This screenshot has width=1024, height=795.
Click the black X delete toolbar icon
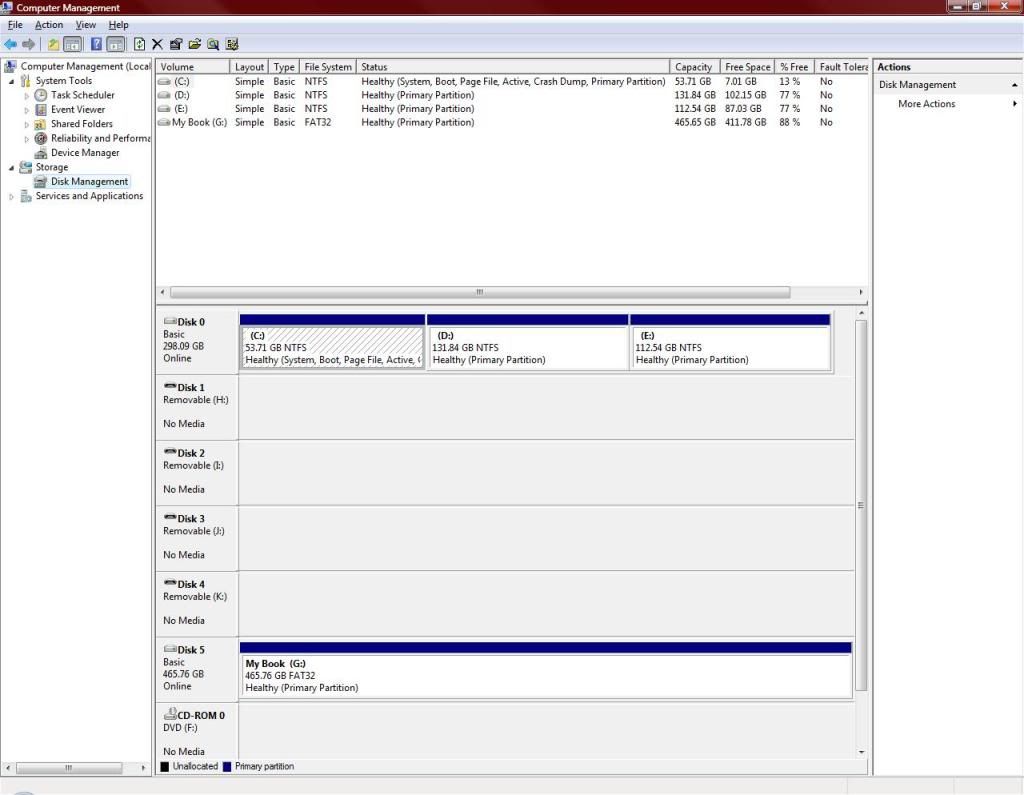point(157,44)
